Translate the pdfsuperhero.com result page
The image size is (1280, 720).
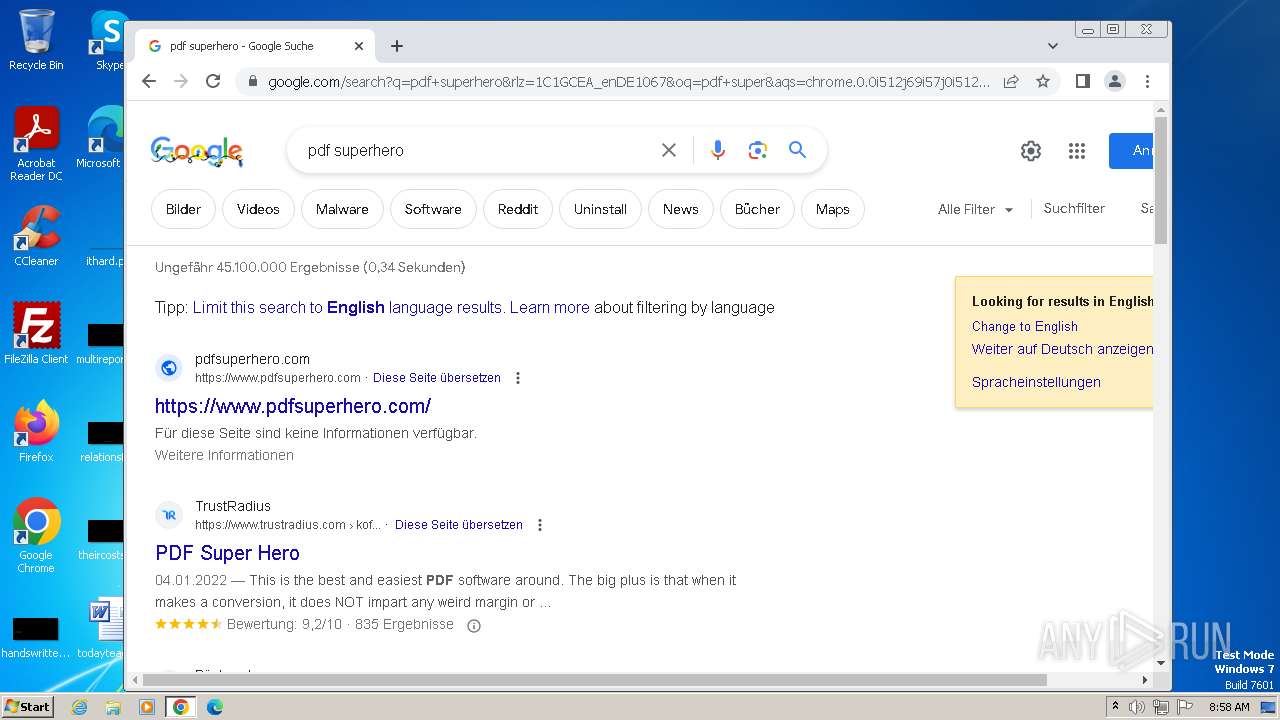click(437, 378)
